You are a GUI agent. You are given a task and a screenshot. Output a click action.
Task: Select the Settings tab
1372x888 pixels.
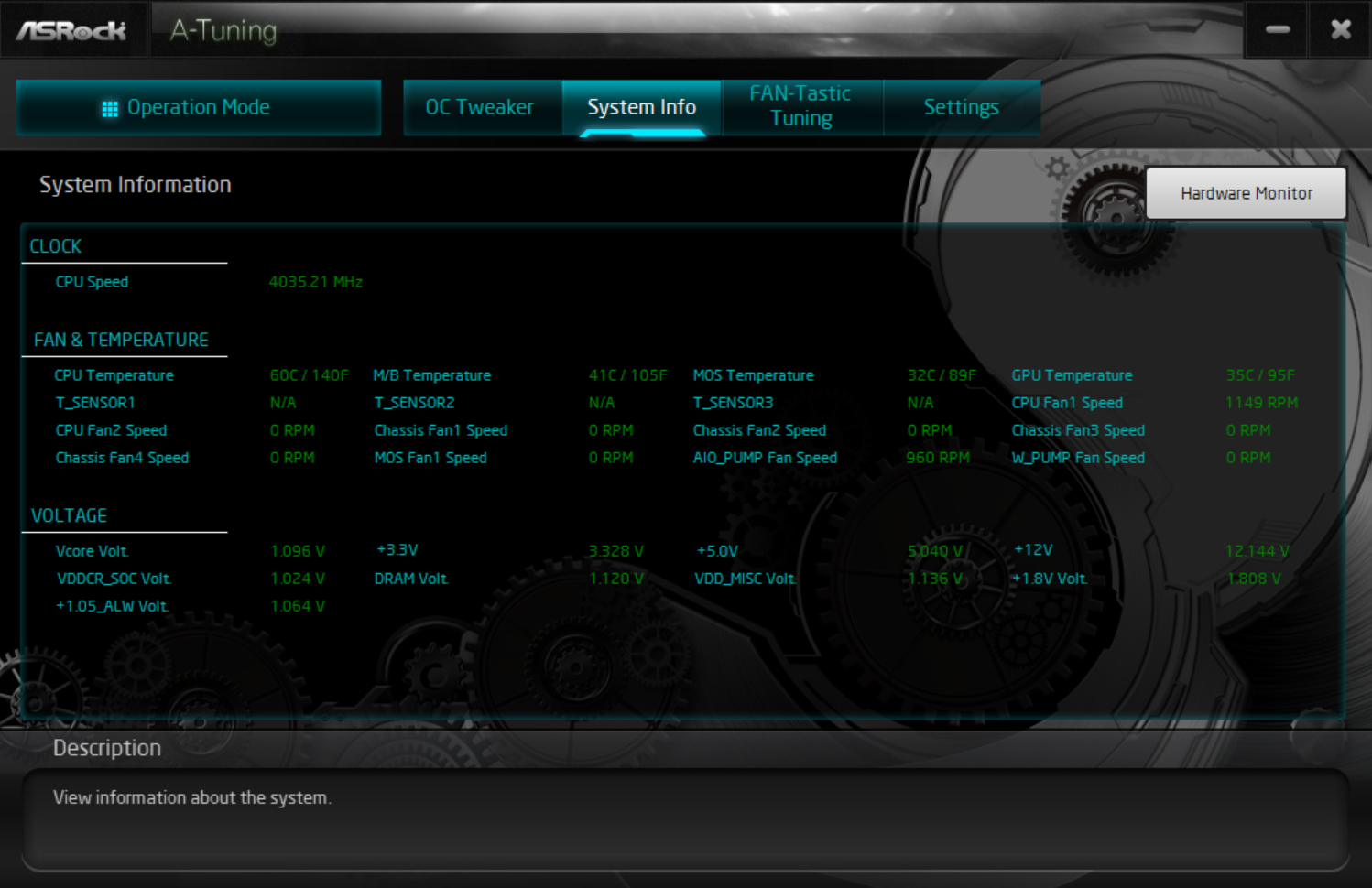coord(961,107)
